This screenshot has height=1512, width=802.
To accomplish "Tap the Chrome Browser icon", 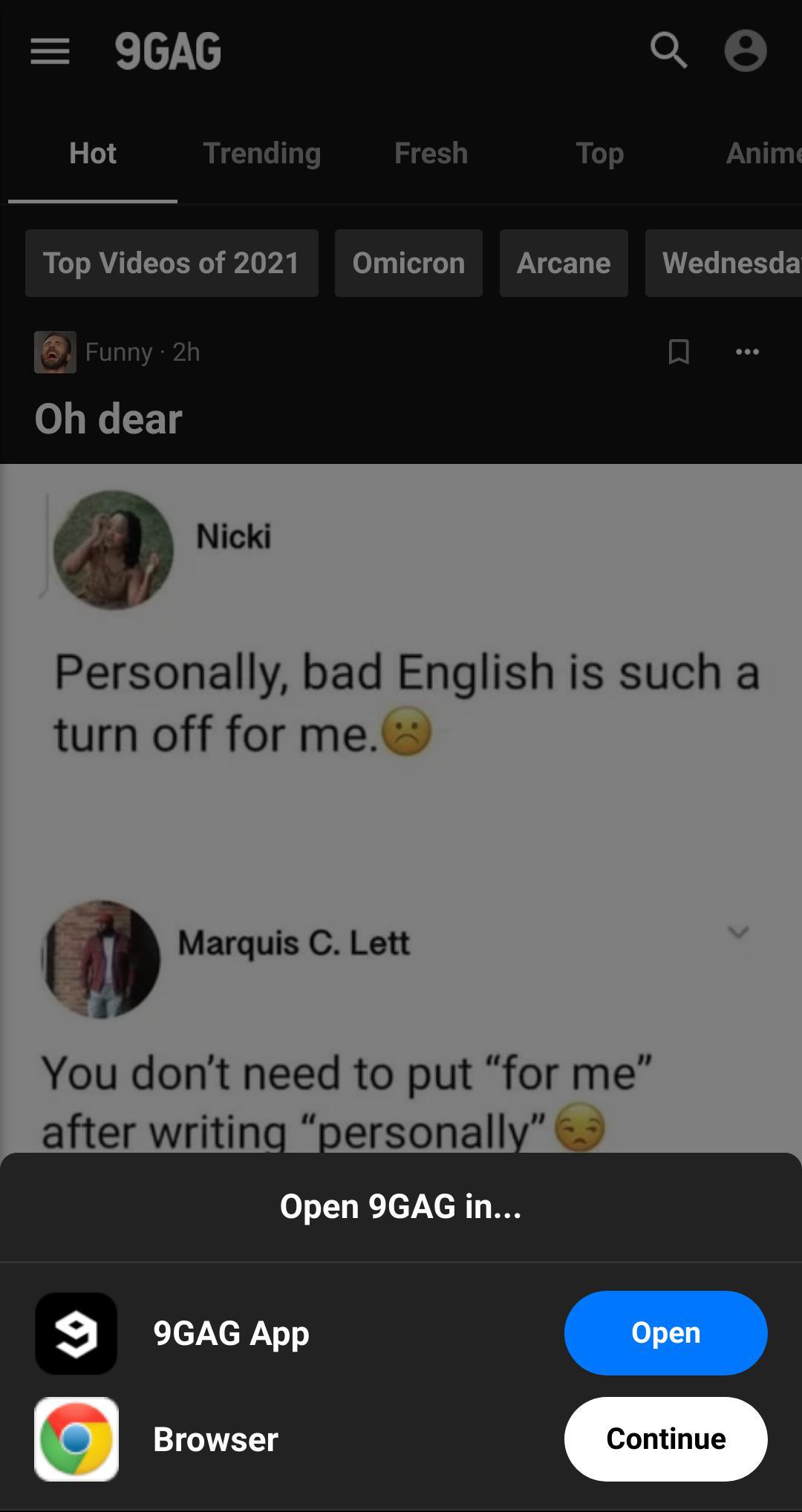I will pyautogui.click(x=76, y=1439).
